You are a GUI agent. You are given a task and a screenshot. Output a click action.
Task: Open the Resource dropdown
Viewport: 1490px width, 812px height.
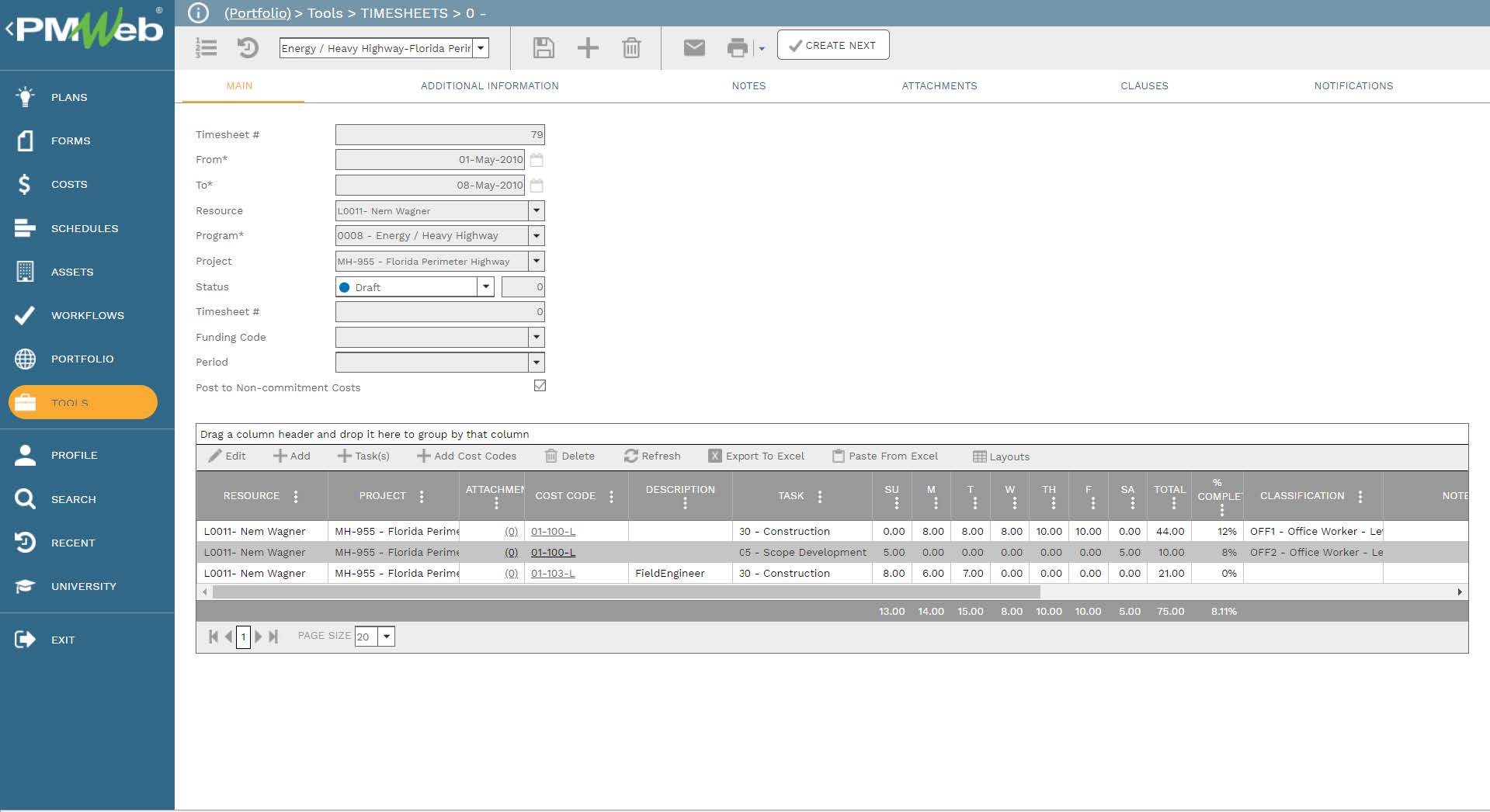tap(537, 210)
